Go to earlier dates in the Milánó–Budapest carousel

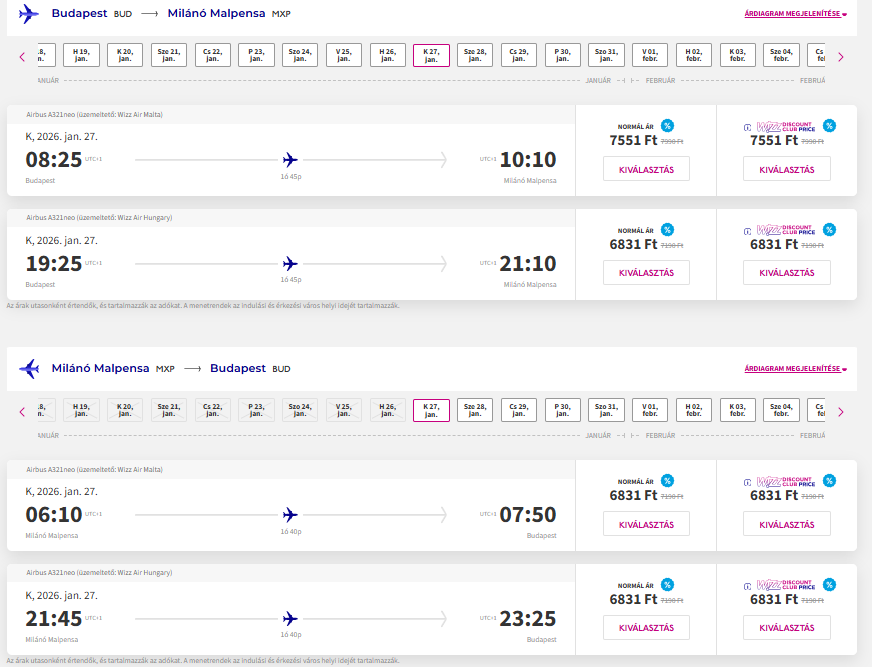click(x=22, y=411)
